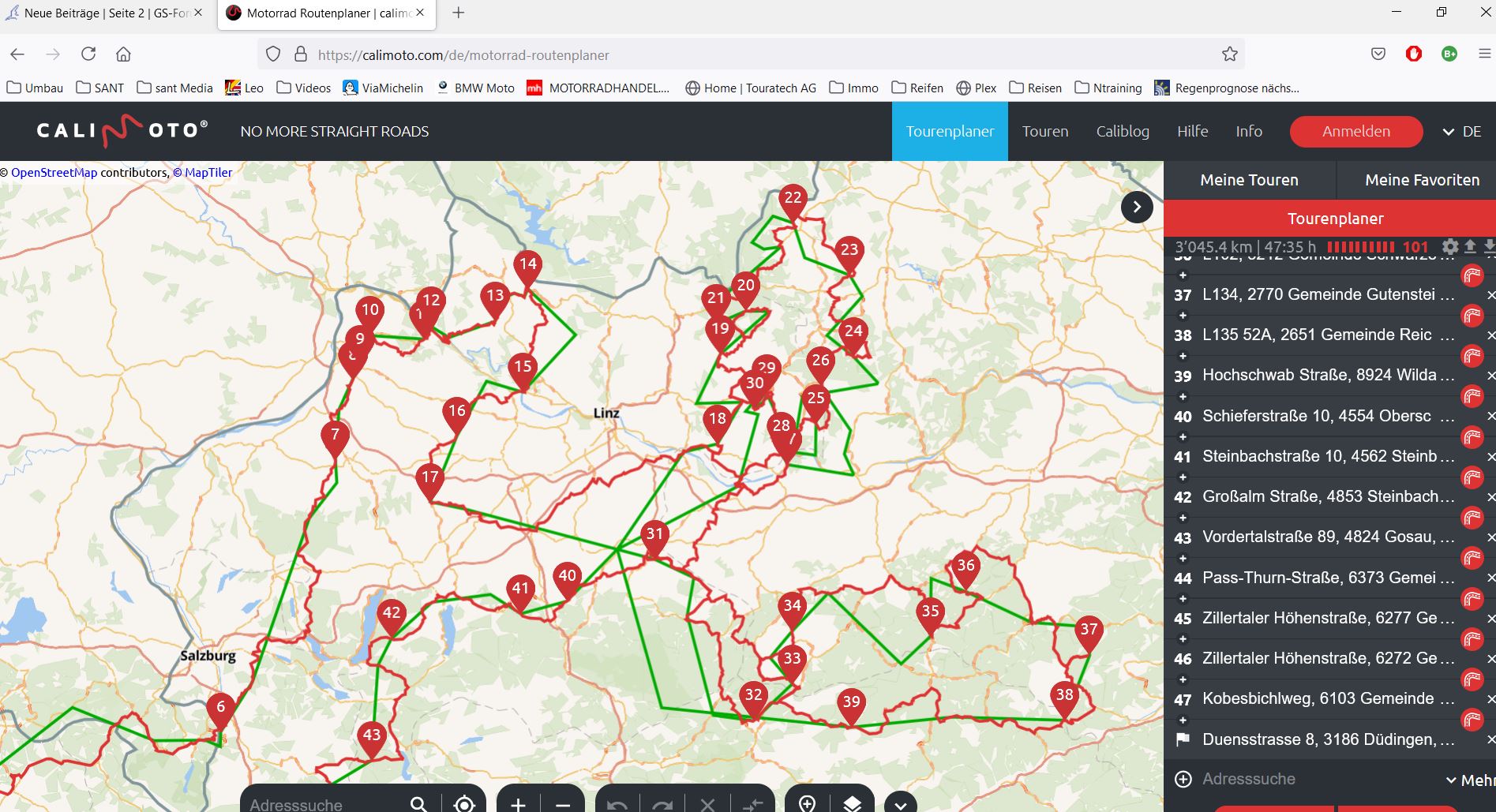Click the upload route arrow icon
The width and height of the screenshot is (1496, 812).
[x=1470, y=247]
